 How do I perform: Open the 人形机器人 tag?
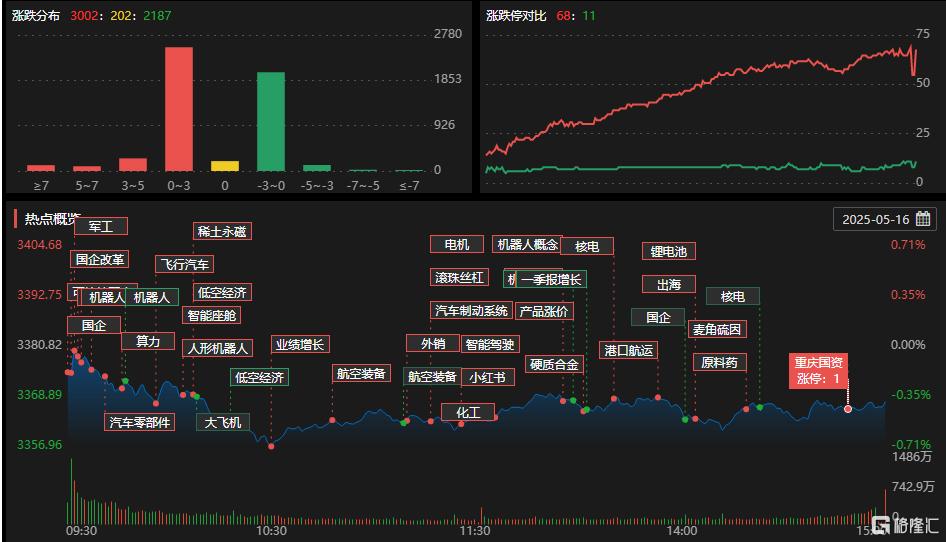pyautogui.click(x=217, y=348)
